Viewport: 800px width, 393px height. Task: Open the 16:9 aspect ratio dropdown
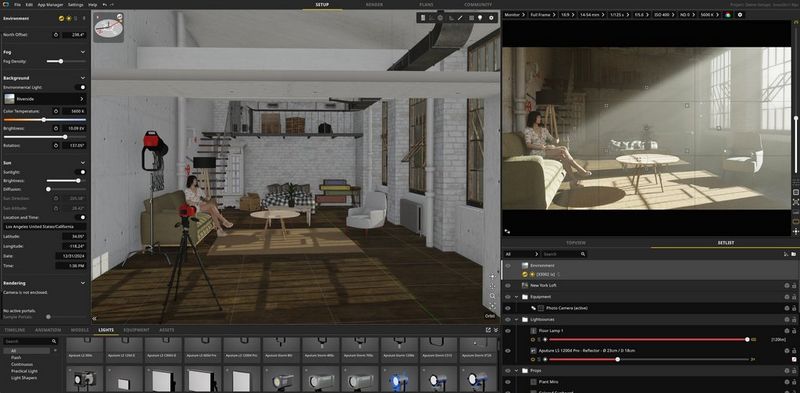tap(567, 15)
